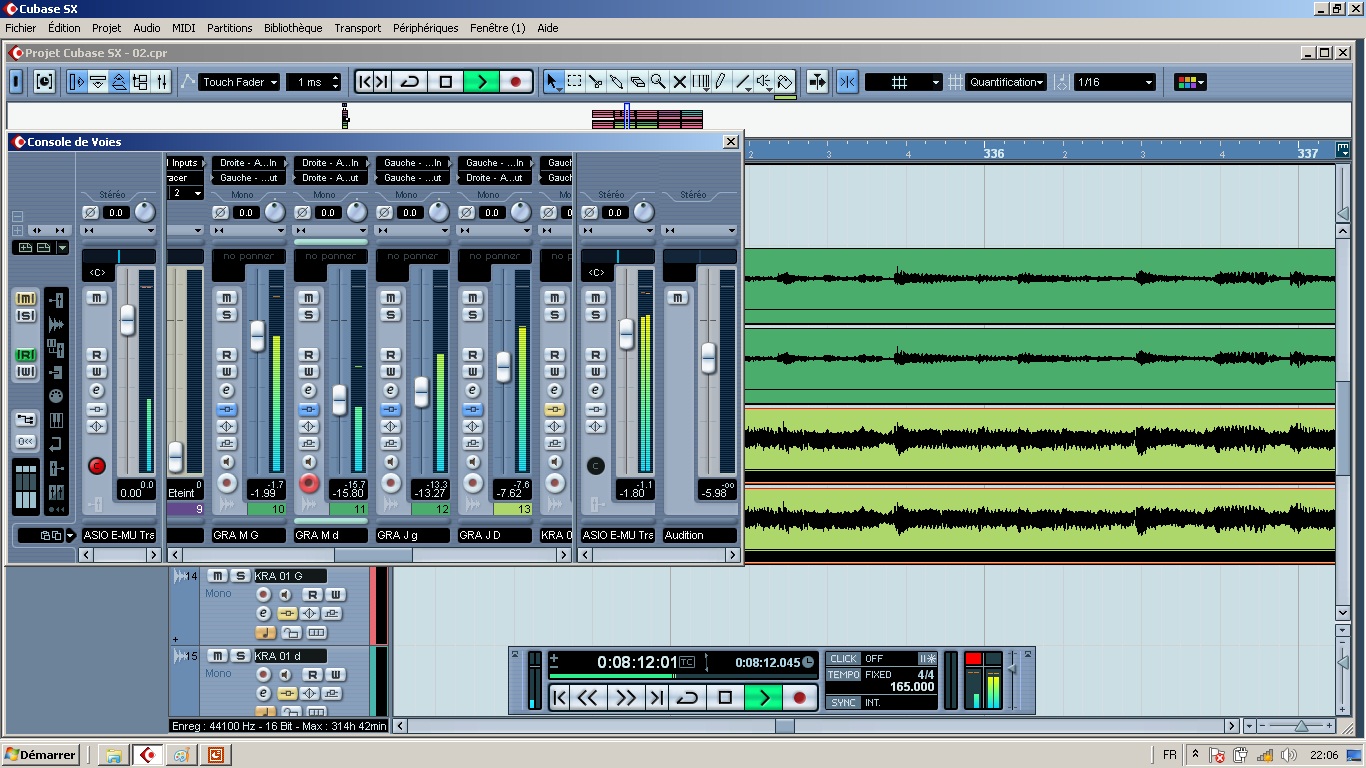Viewport: 1366px width, 768px height.
Task: Open the Périphériques menu
Action: (425, 28)
